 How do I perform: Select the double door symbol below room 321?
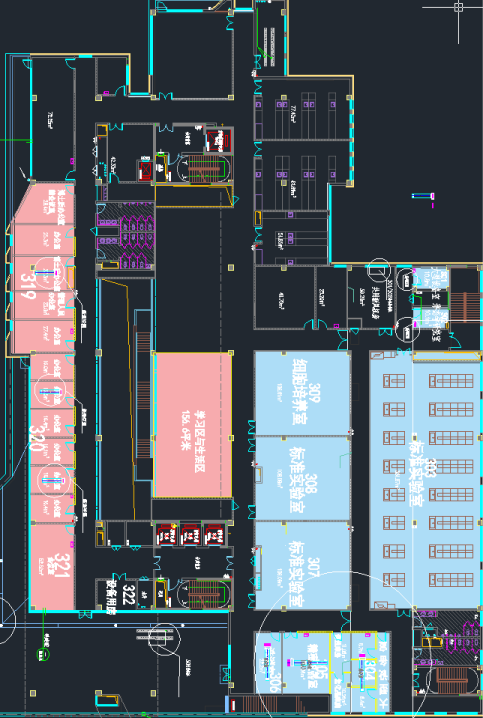pyautogui.click(x=85, y=614)
